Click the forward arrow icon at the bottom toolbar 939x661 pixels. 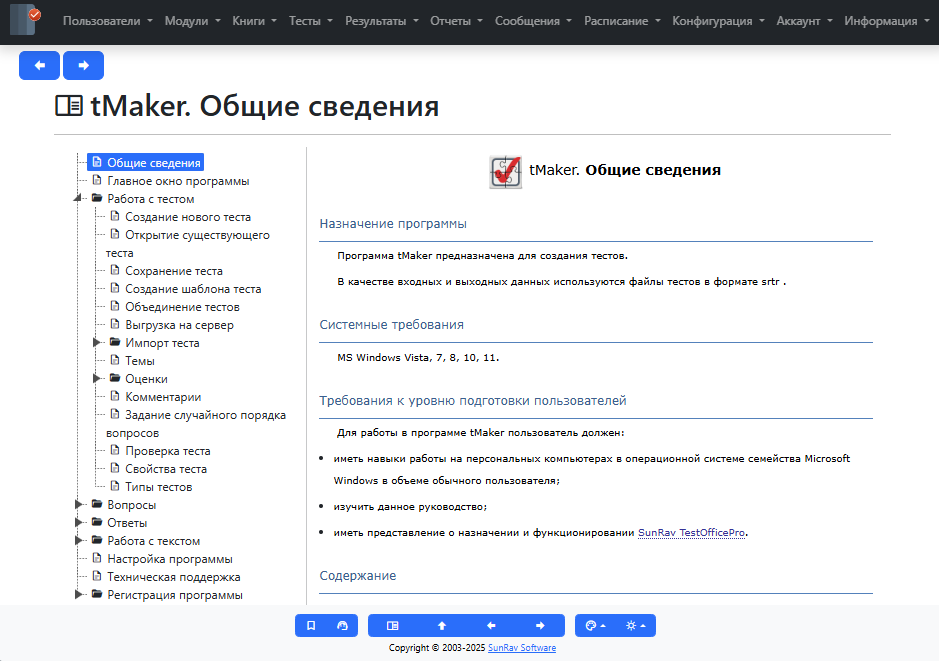(540, 625)
